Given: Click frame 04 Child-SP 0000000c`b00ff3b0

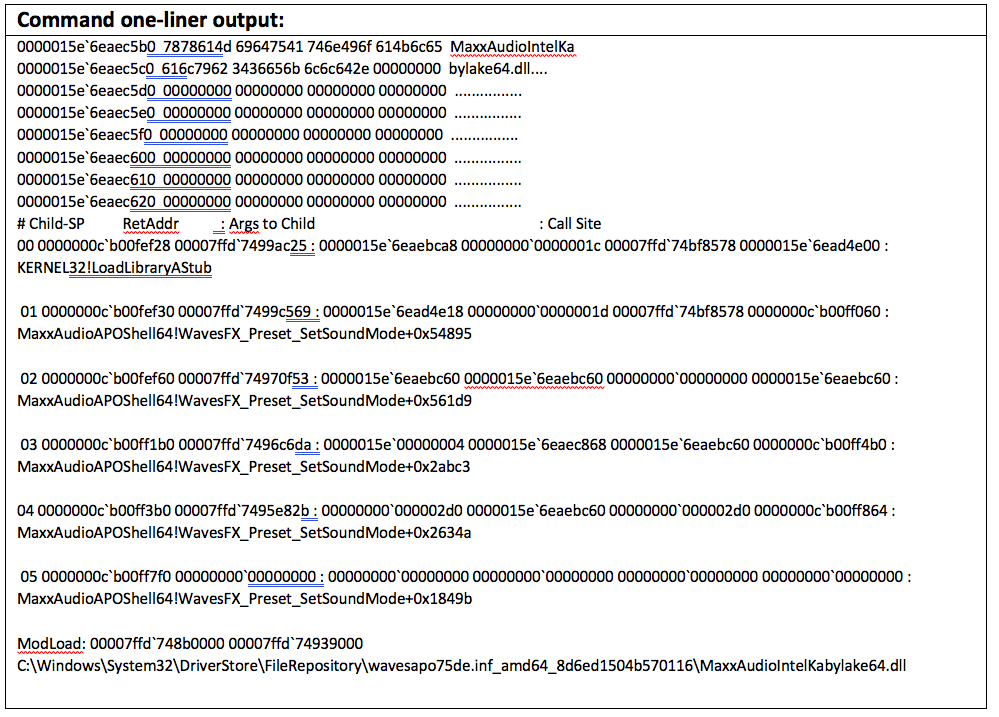Looking at the screenshot, I should (x=104, y=511).
